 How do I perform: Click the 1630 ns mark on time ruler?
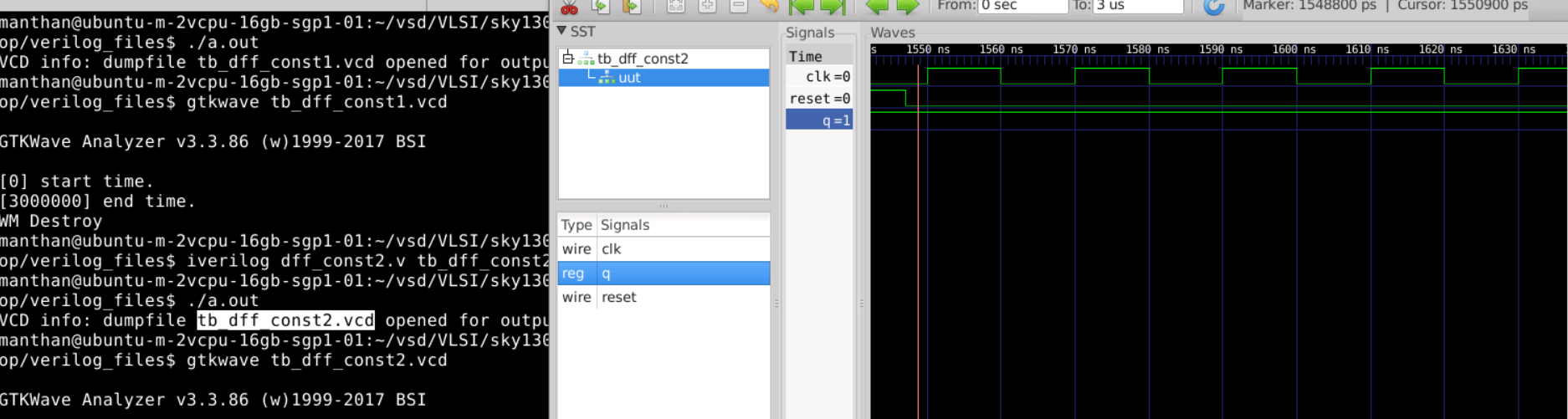[1514, 49]
